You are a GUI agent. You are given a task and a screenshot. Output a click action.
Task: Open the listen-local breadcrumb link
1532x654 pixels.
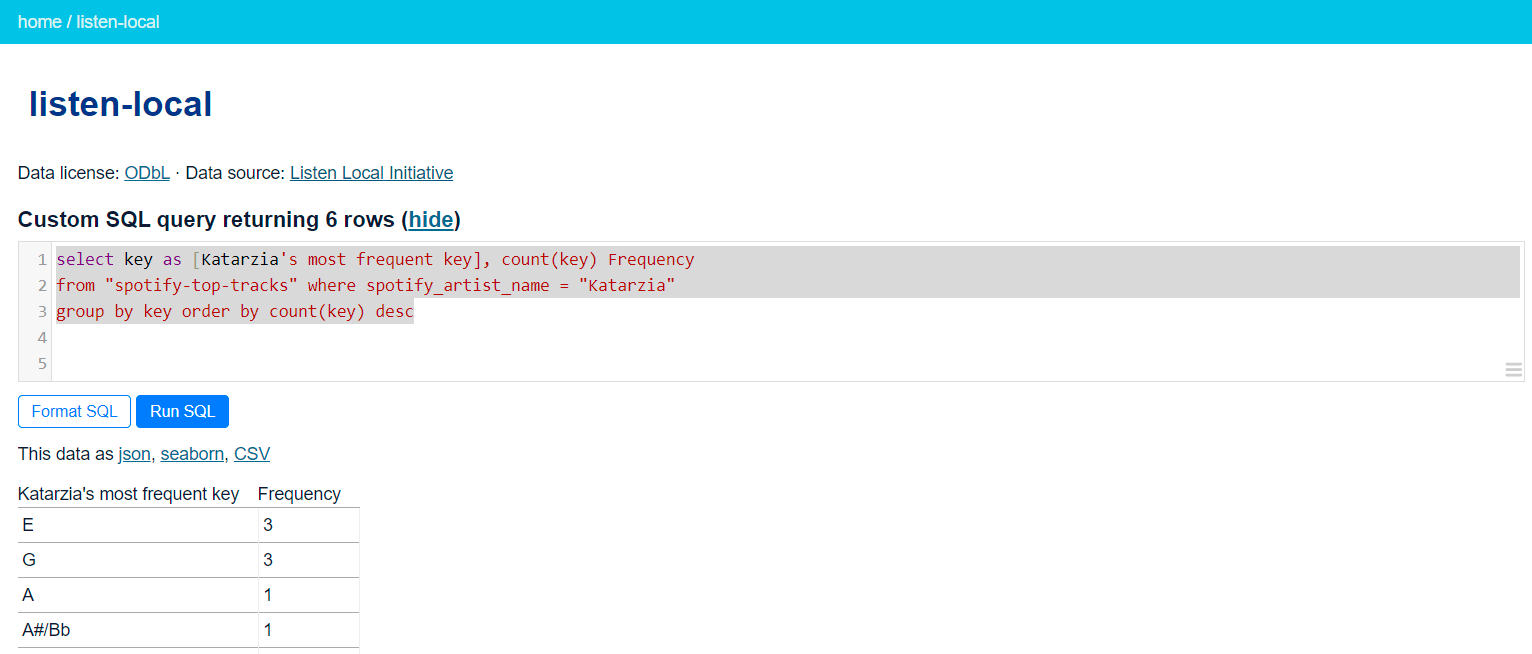click(x=118, y=22)
